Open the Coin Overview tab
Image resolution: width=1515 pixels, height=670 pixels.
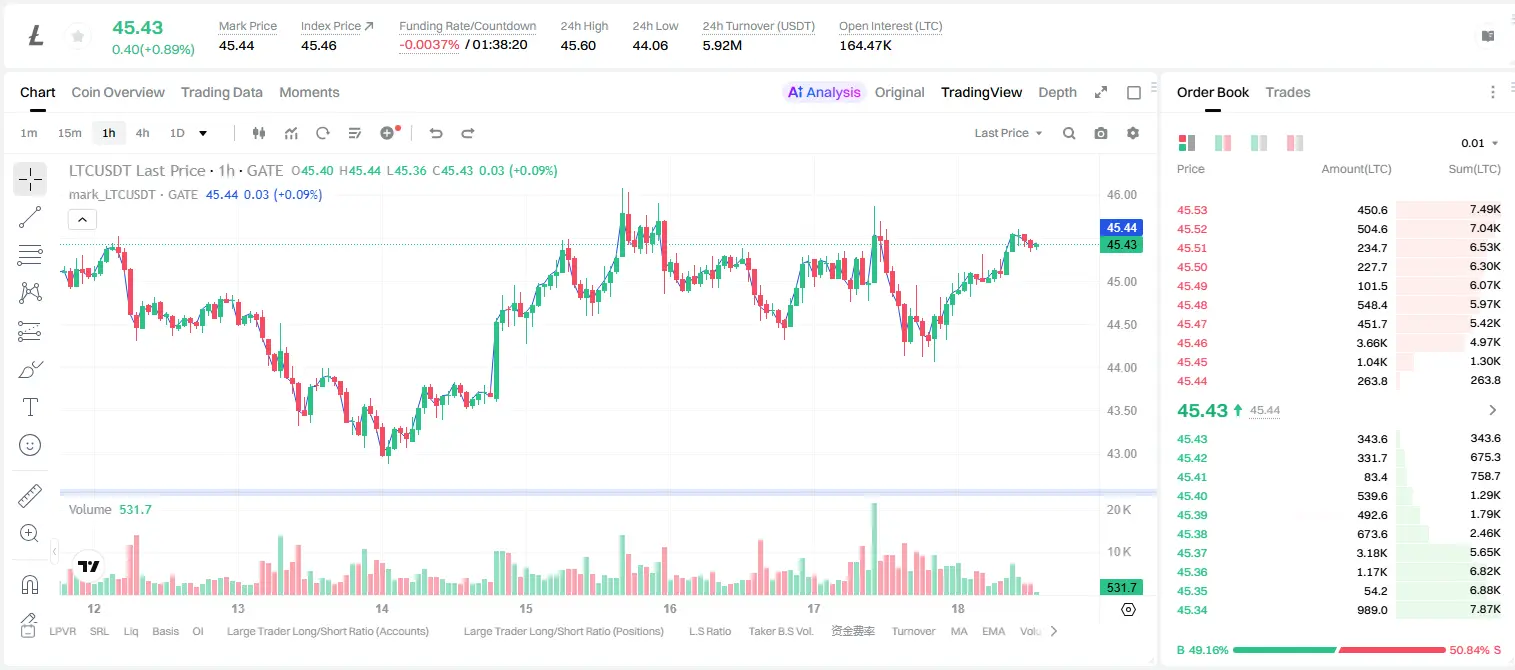[118, 92]
